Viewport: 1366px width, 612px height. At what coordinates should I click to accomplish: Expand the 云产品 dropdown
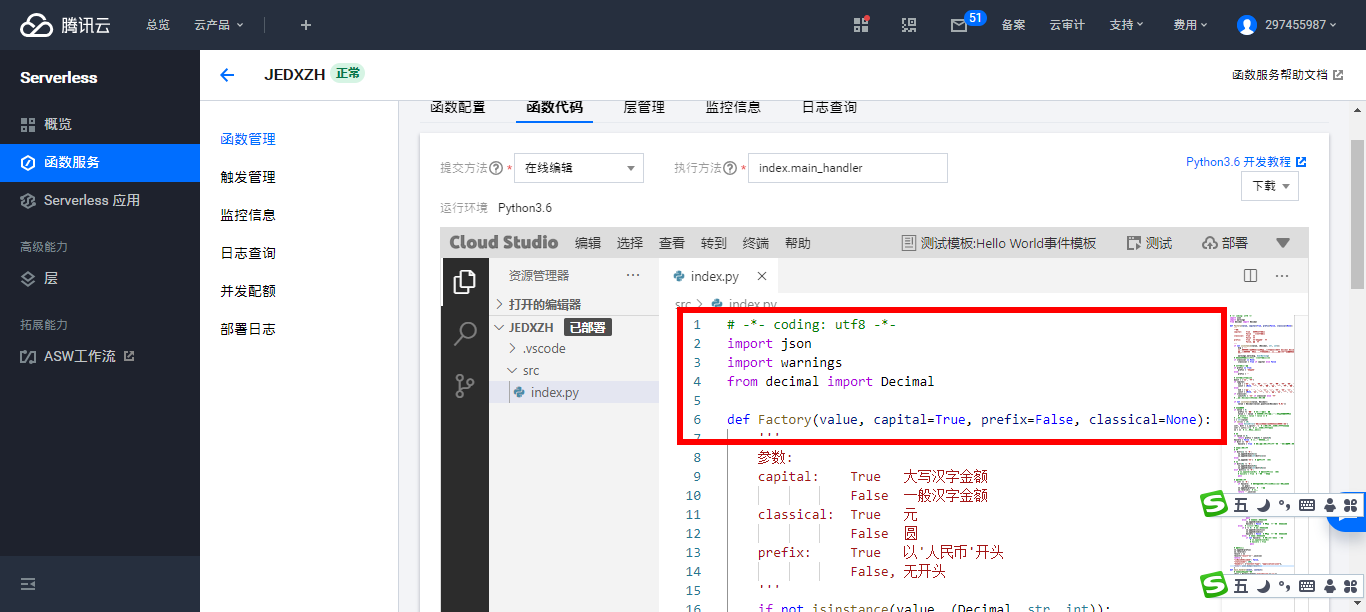(x=219, y=25)
